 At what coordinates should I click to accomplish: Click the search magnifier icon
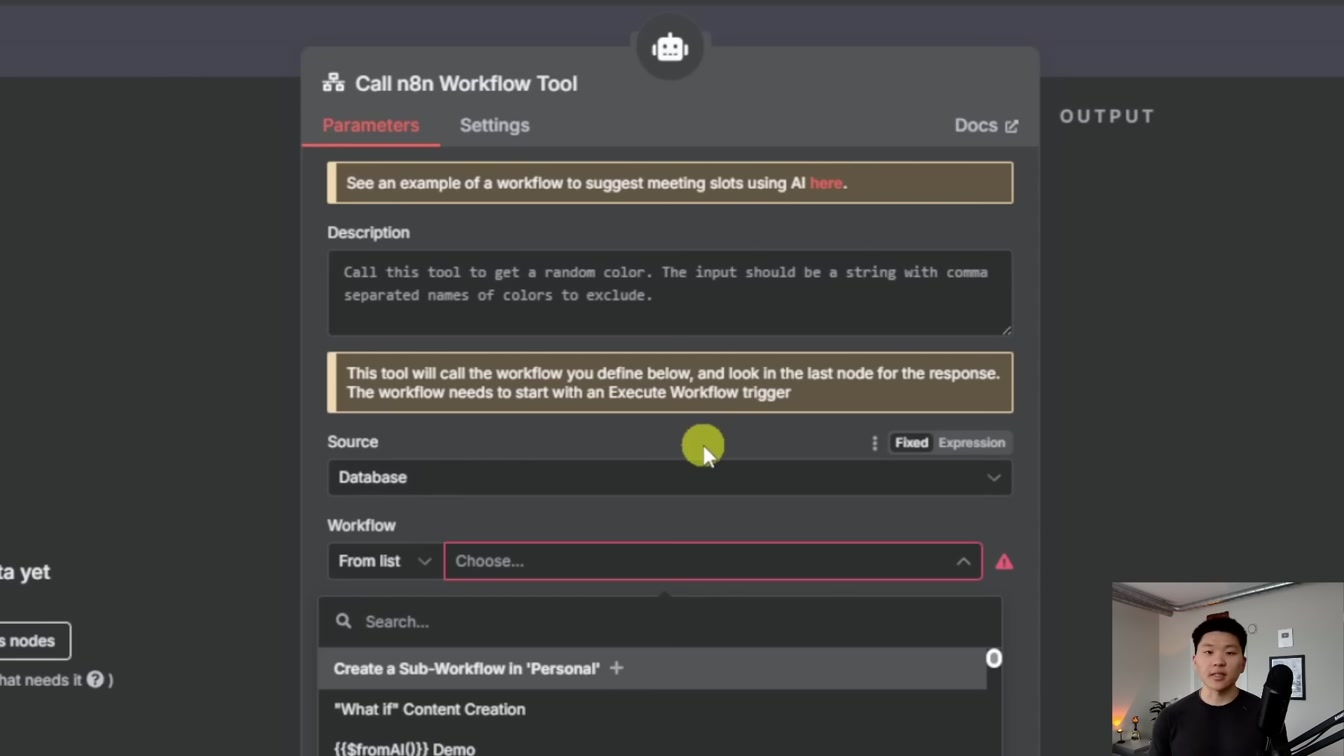pos(344,621)
